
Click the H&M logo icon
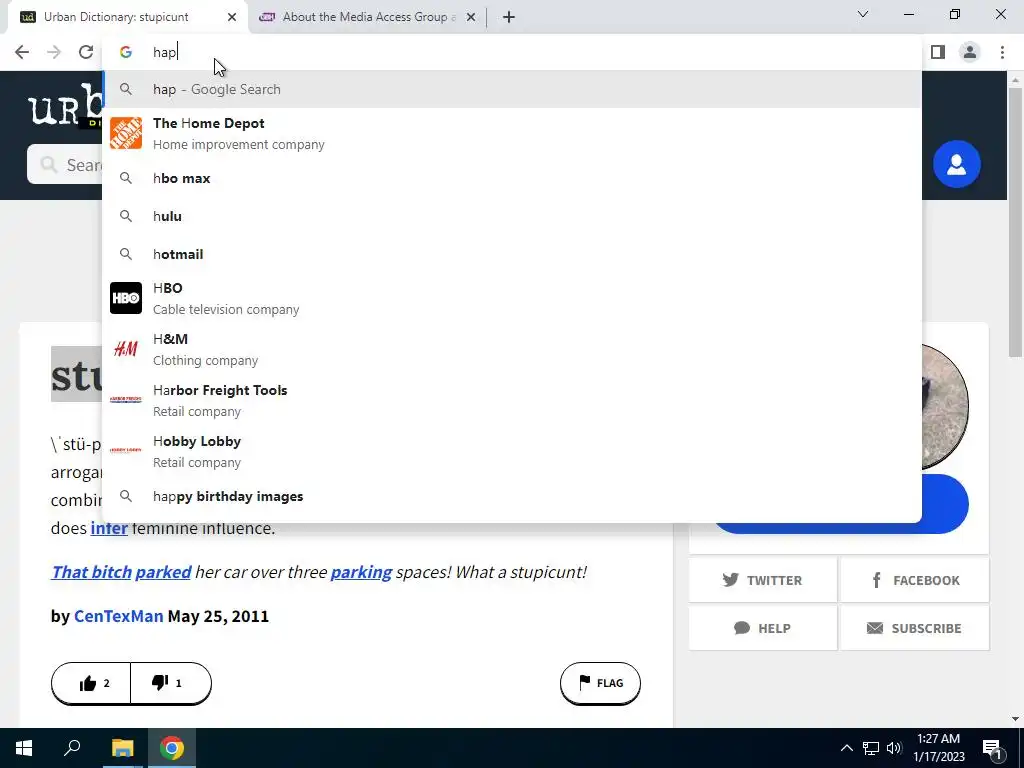click(126, 349)
